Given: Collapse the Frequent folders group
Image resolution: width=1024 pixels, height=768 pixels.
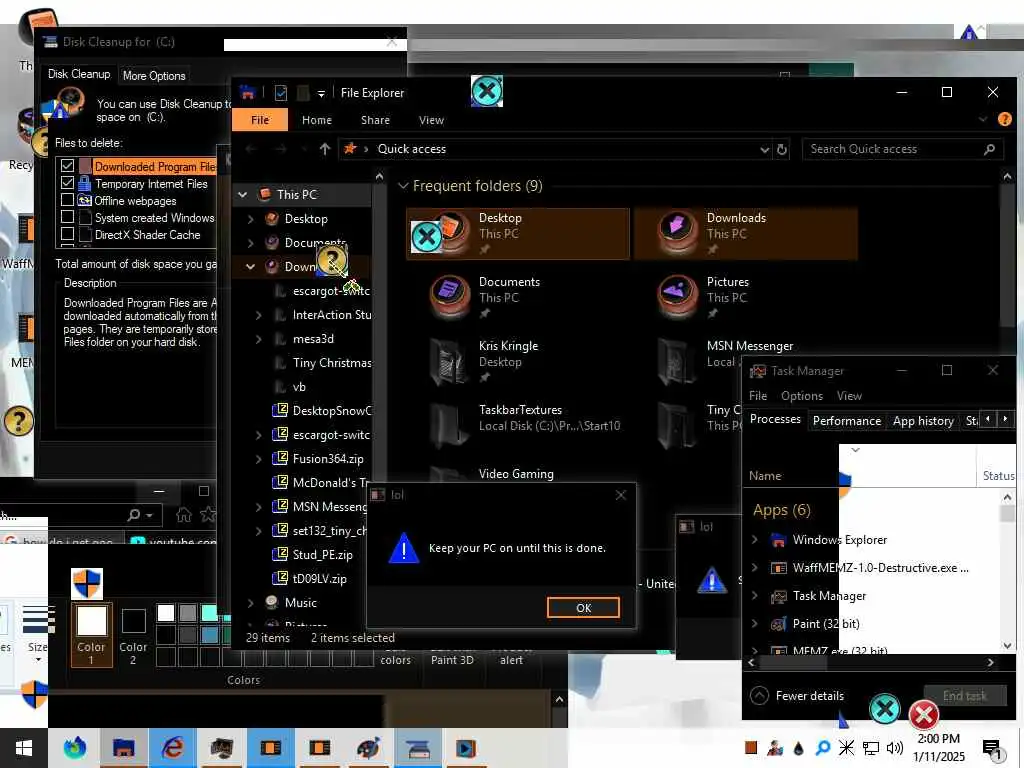Looking at the screenshot, I should (404, 186).
